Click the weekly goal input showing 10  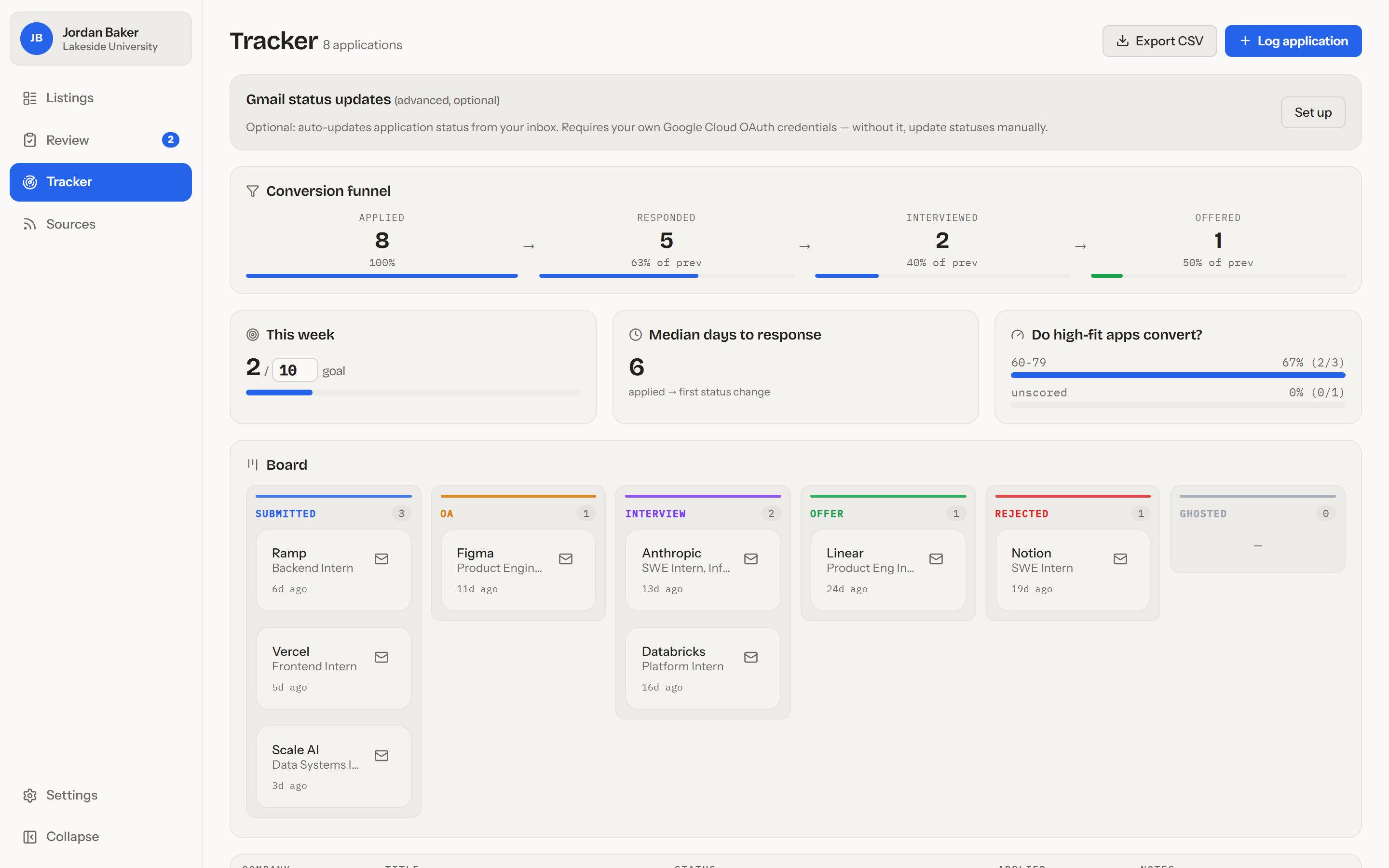(x=295, y=370)
